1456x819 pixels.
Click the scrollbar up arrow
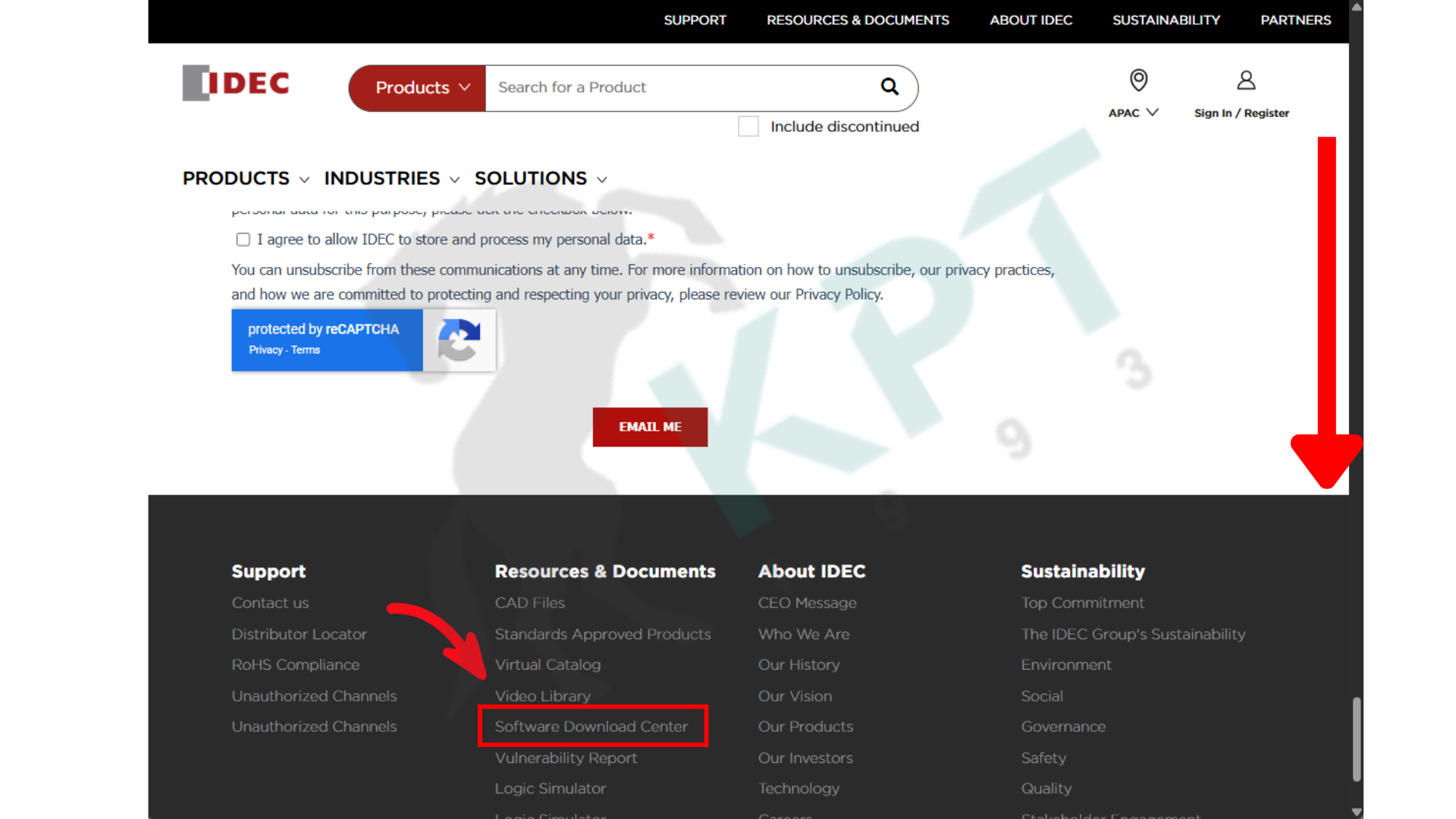1357,7
